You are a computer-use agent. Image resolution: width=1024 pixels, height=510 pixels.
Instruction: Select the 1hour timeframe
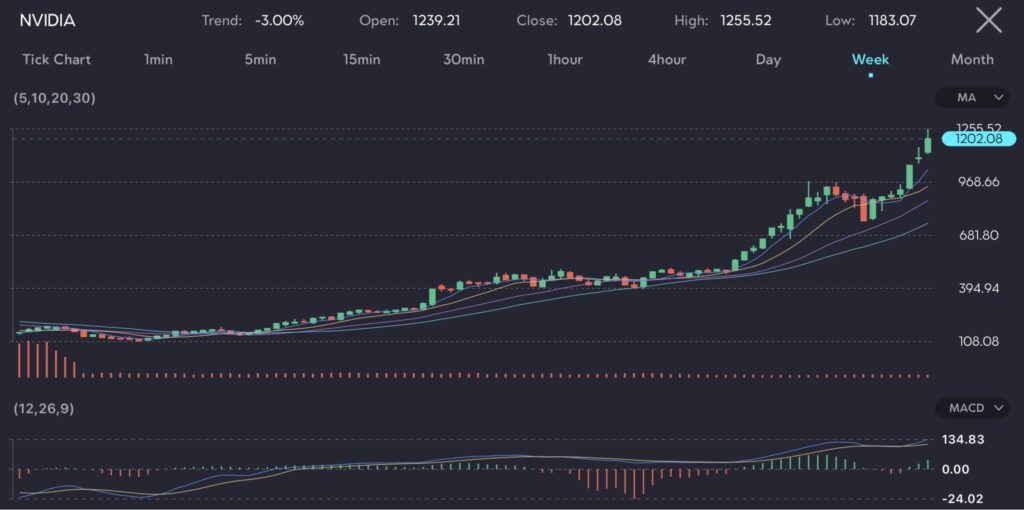point(565,59)
